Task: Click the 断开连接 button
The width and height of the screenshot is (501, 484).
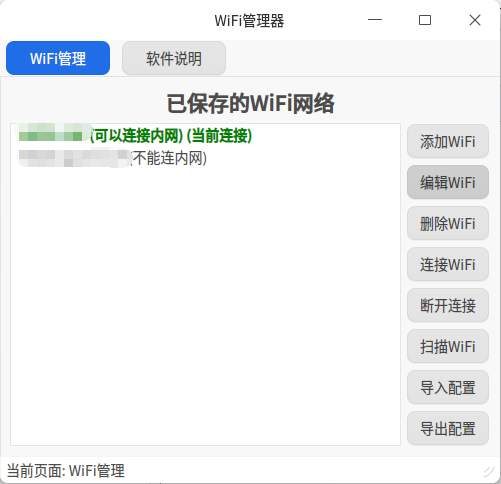Action: pos(448,305)
